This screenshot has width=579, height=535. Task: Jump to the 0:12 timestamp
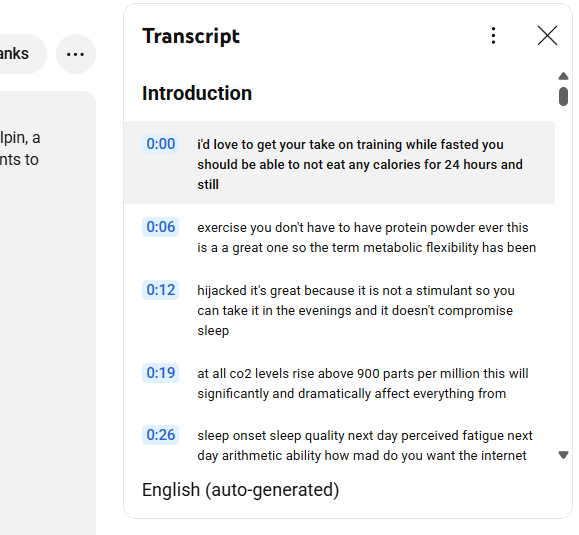[161, 290]
